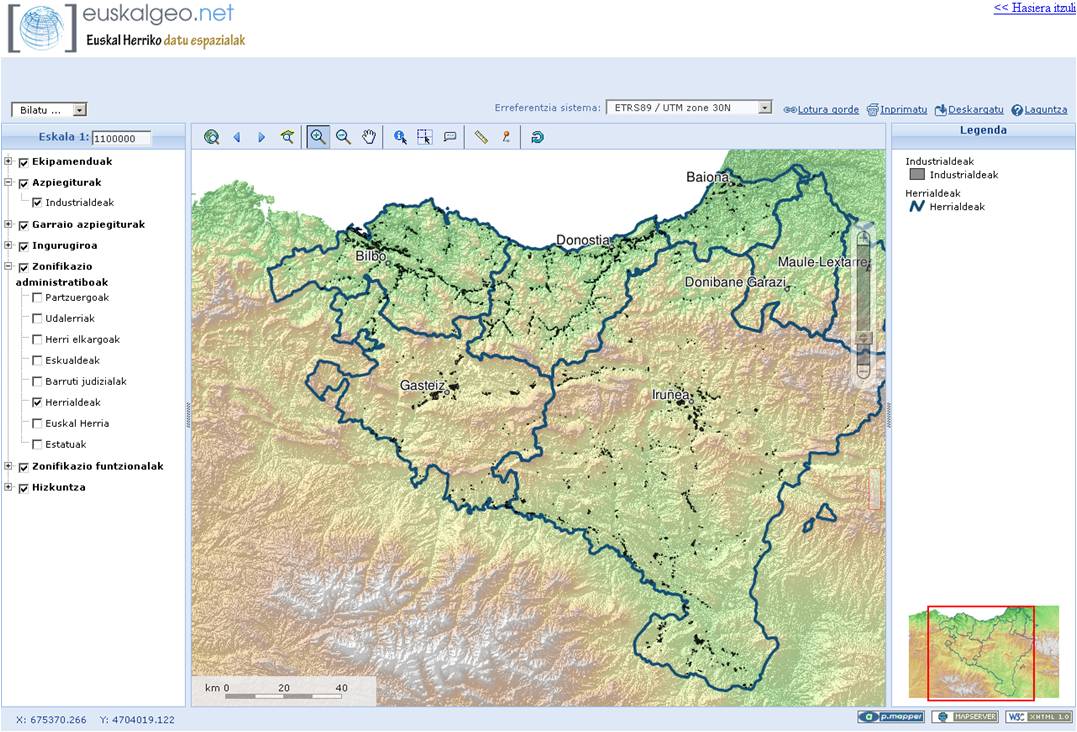
Task: Select the identify info tool
Action: [400, 137]
